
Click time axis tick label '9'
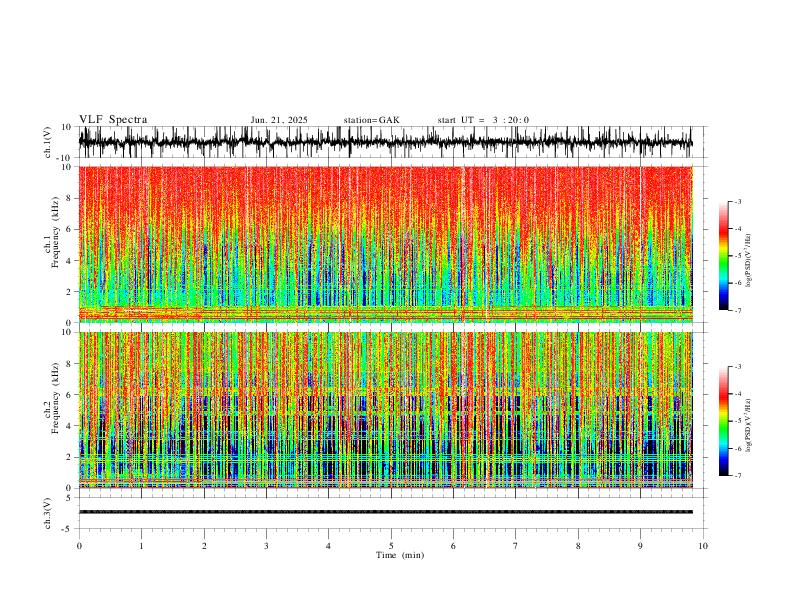pos(640,546)
